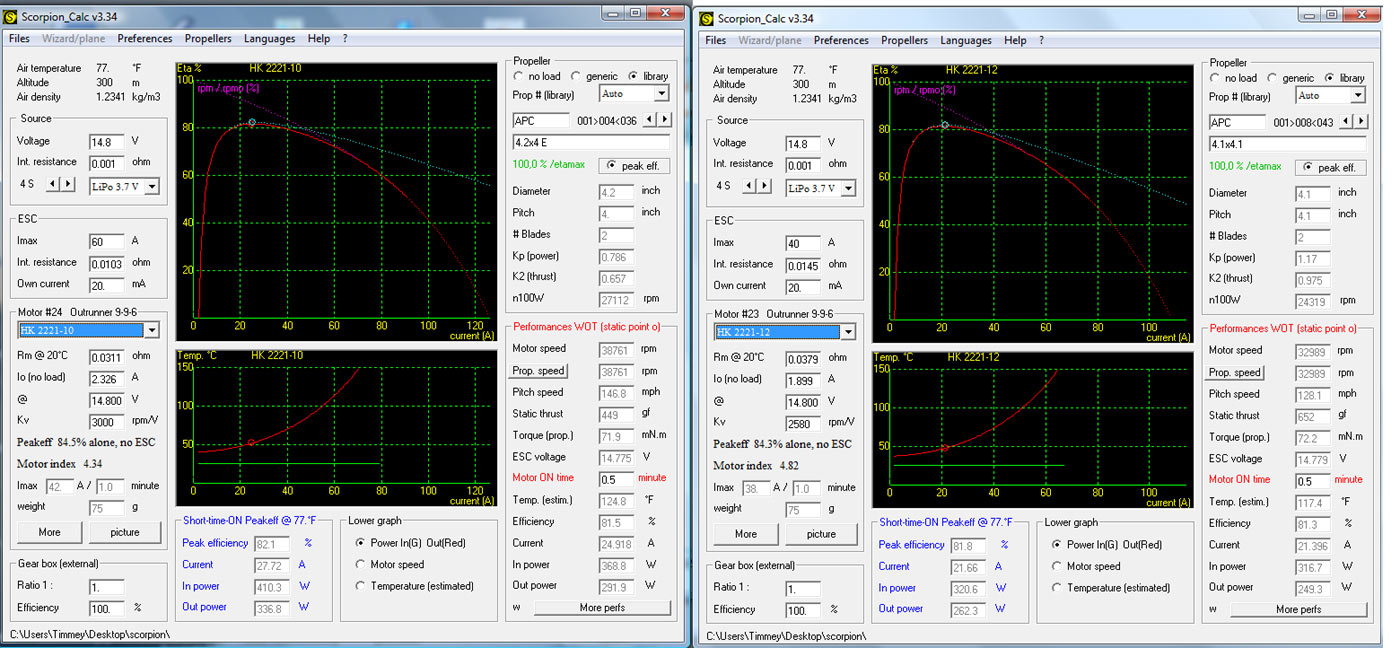This screenshot has width=1400, height=648.
Task: Click 'Peakeff 84.3% alone, no ESC' text
Action: 782,444
